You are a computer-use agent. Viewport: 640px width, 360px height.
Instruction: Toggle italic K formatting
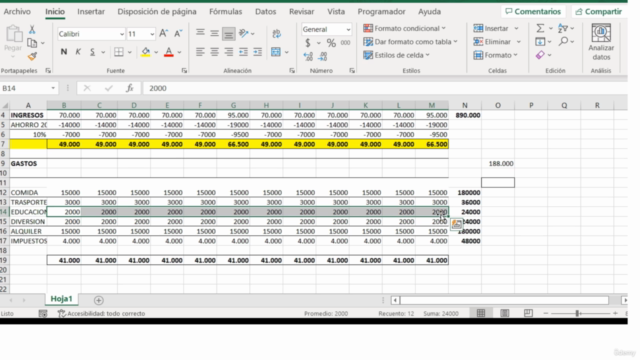click(x=78, y=52)
